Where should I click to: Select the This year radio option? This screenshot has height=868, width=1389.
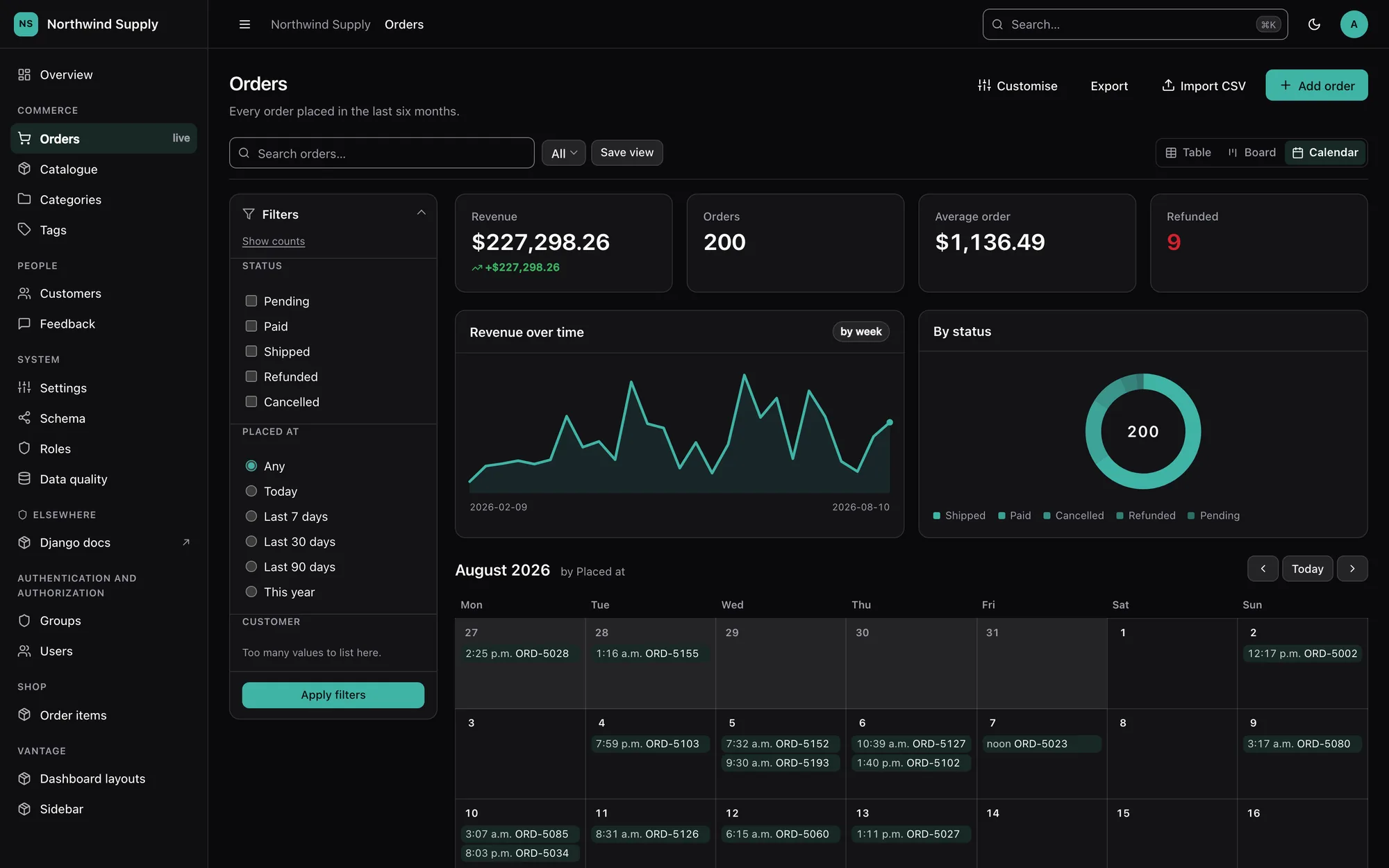pos(251,592)
